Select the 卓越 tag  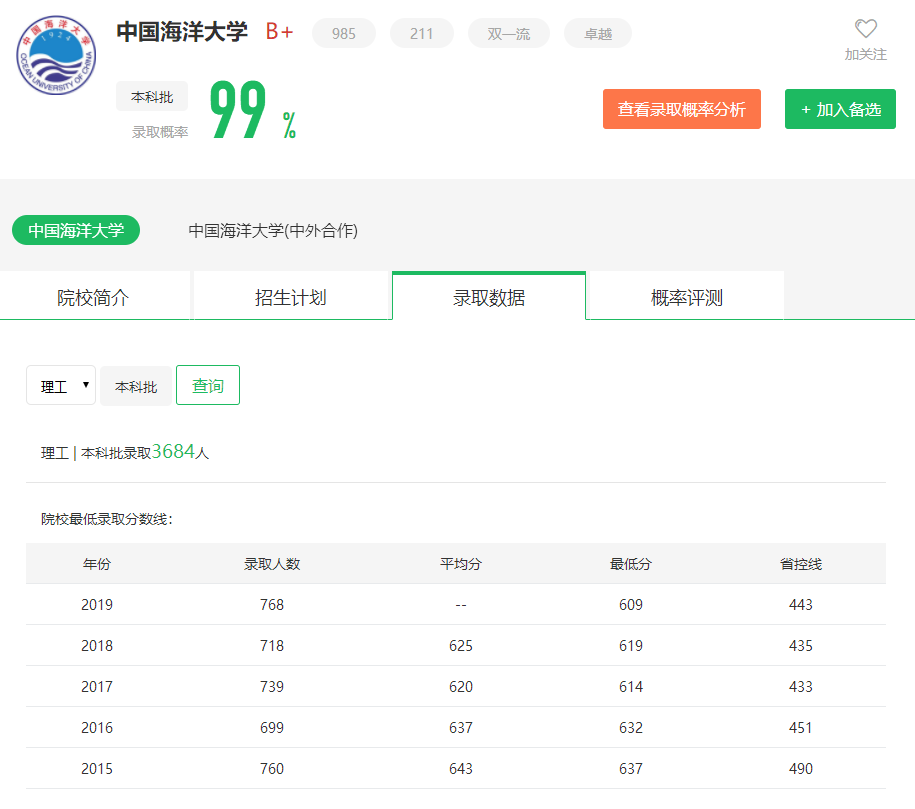(x=598, y=33)
